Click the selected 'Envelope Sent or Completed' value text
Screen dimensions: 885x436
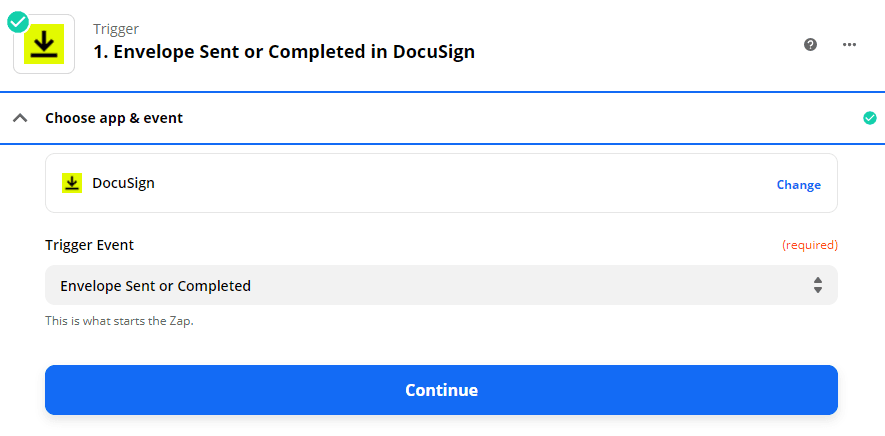[x=155, y=286]
